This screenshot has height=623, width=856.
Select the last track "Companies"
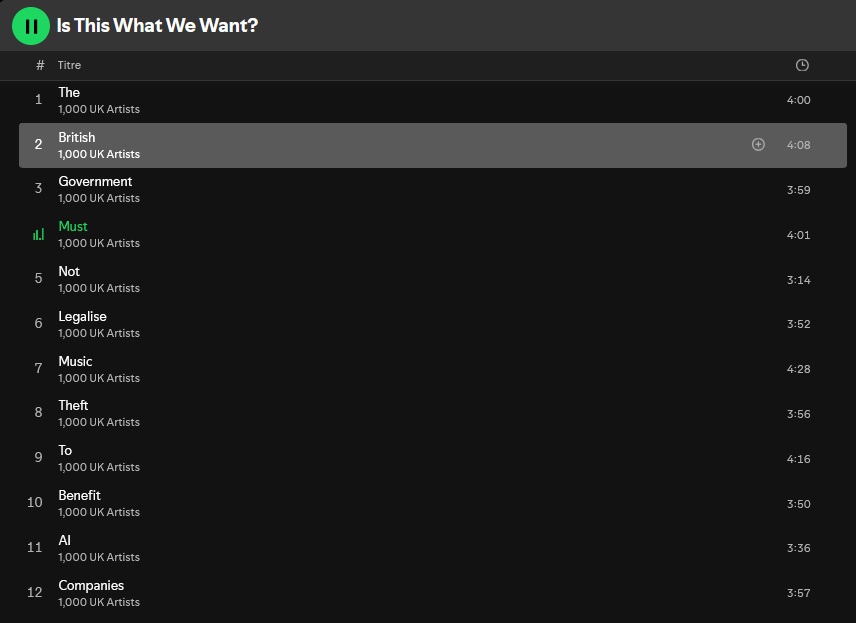pos(91,585)
